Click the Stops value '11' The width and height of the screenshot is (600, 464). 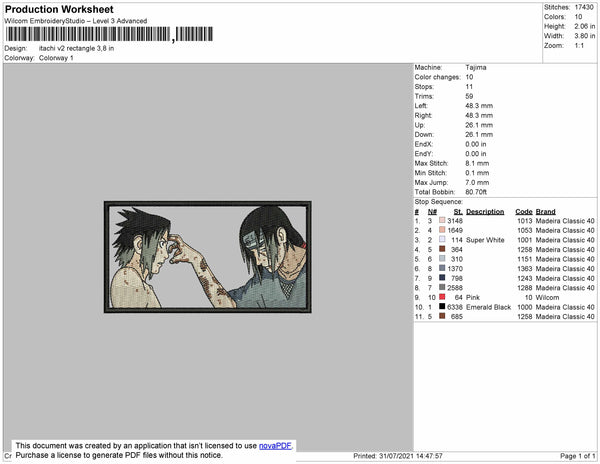coord(469,87)
